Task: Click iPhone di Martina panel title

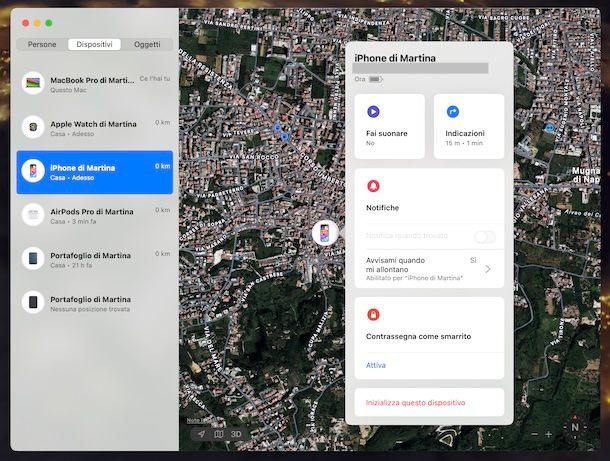Action: 395,58
